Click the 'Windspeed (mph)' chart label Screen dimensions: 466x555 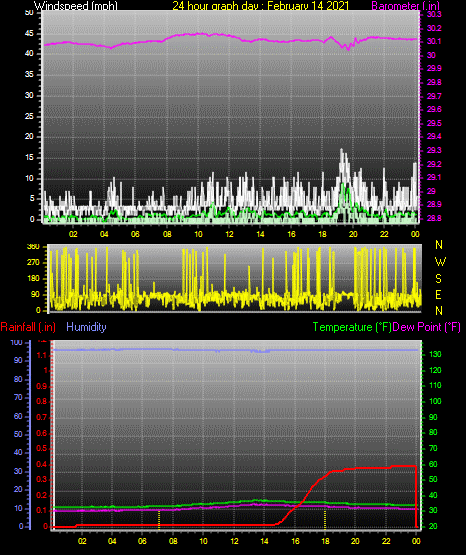tap(76, 5)
